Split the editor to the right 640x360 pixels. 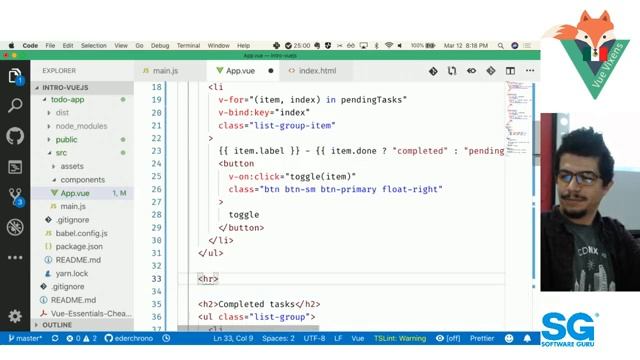coord(510,71)
